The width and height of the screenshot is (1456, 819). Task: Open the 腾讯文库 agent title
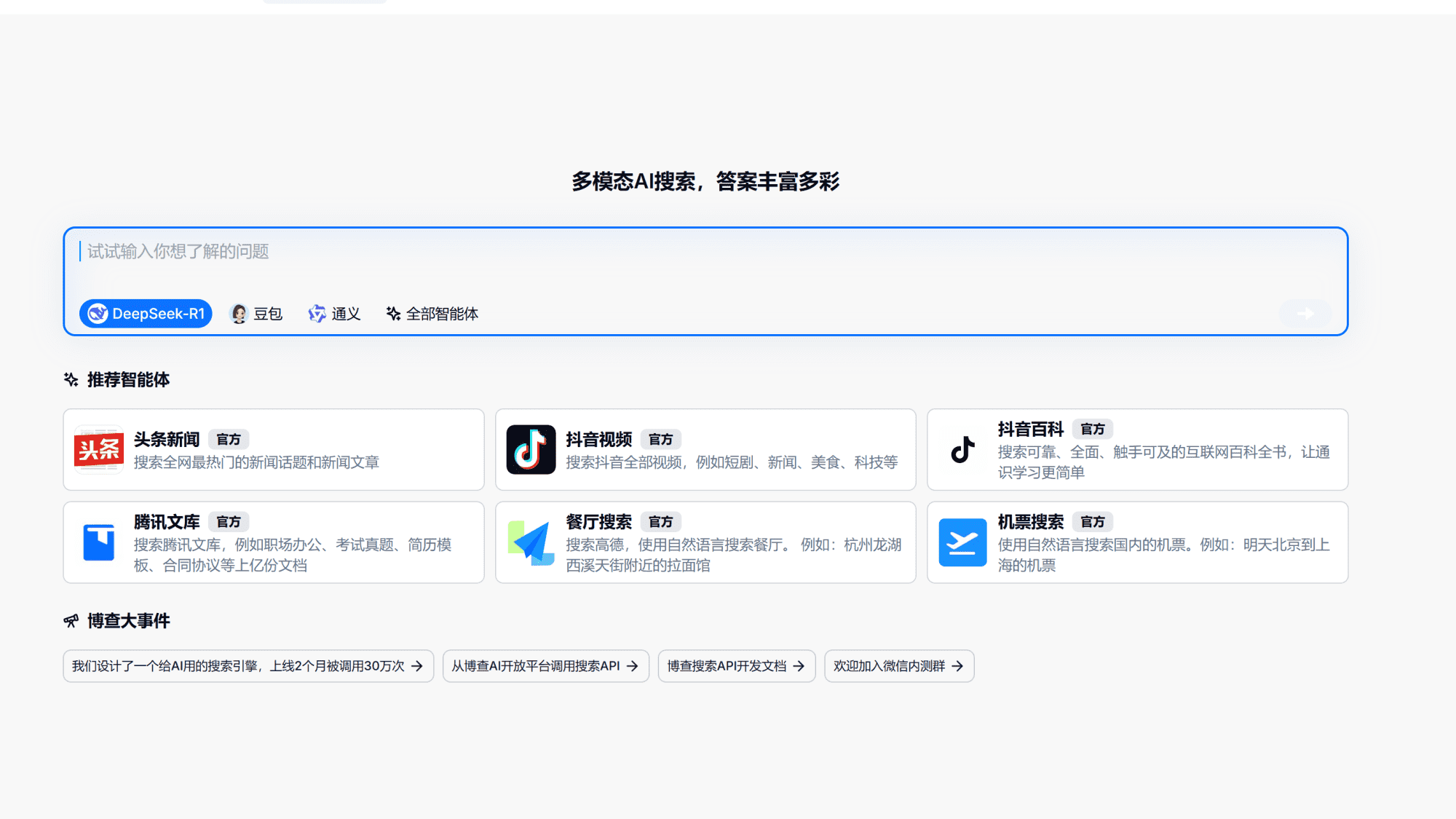point(167,522)
